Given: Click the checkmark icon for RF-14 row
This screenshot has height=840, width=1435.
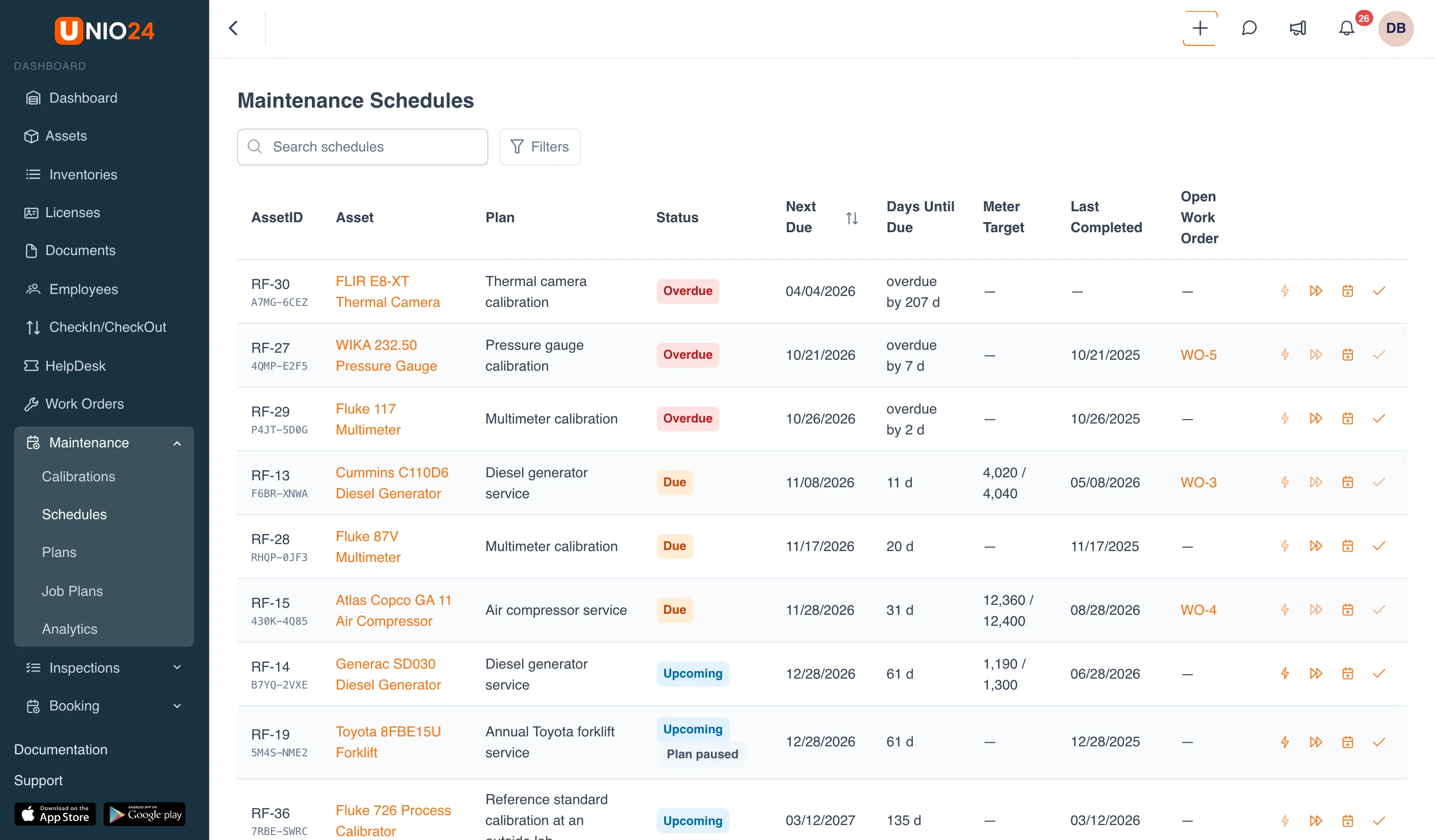Looking at the screenshot, I should [1379, 674].
